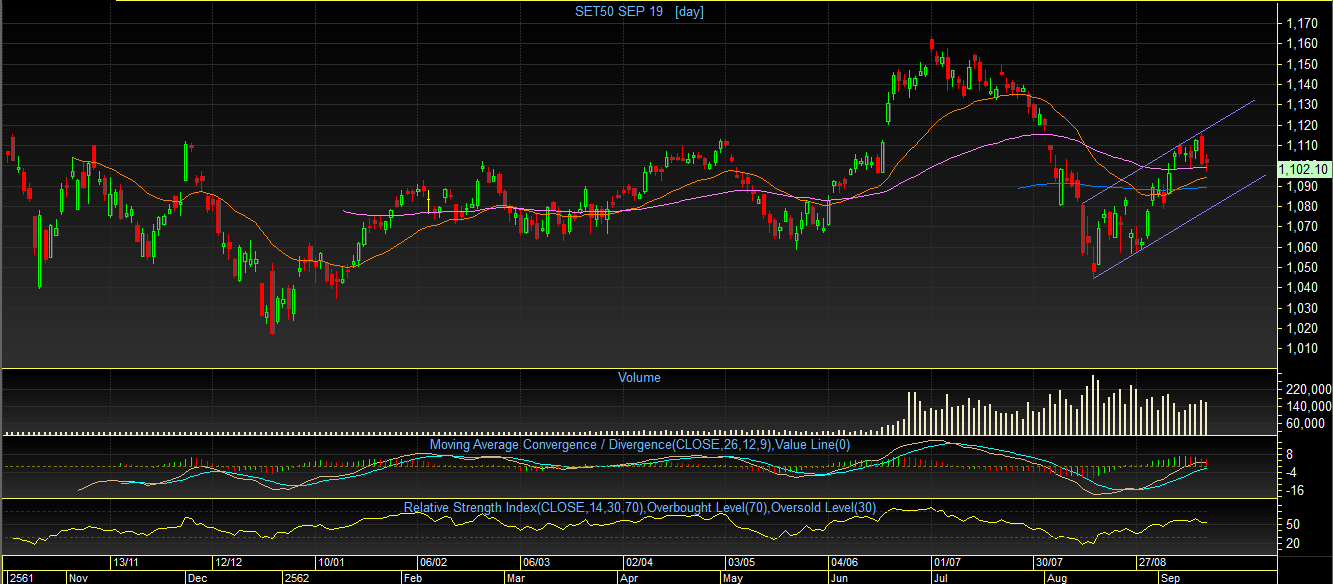Image resolution: width=1333 pixels, height=584 pixels.
Task: Click the 1,040 price axis label
Action: pos(1302,288)
